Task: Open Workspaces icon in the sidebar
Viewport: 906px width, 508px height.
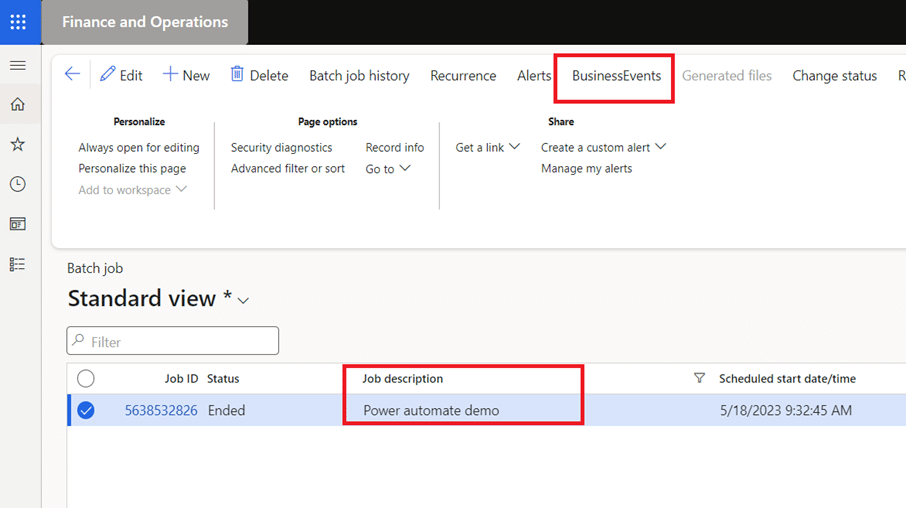Action: [x=18, y=224]
